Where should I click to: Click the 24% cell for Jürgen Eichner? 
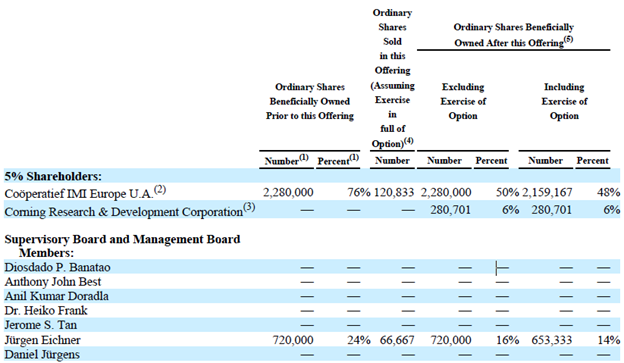(359, 340)
